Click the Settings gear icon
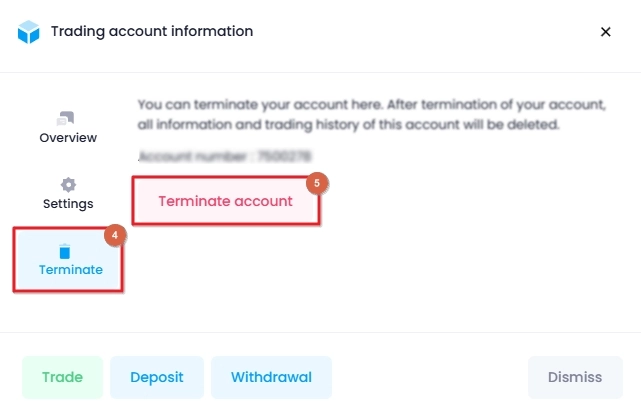The height and width of the screenshot is (411, 641). point(68,185)
